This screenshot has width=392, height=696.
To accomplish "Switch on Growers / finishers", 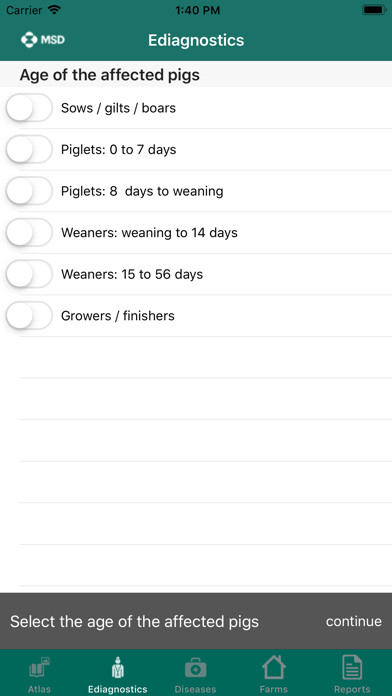I will [29, 316].
